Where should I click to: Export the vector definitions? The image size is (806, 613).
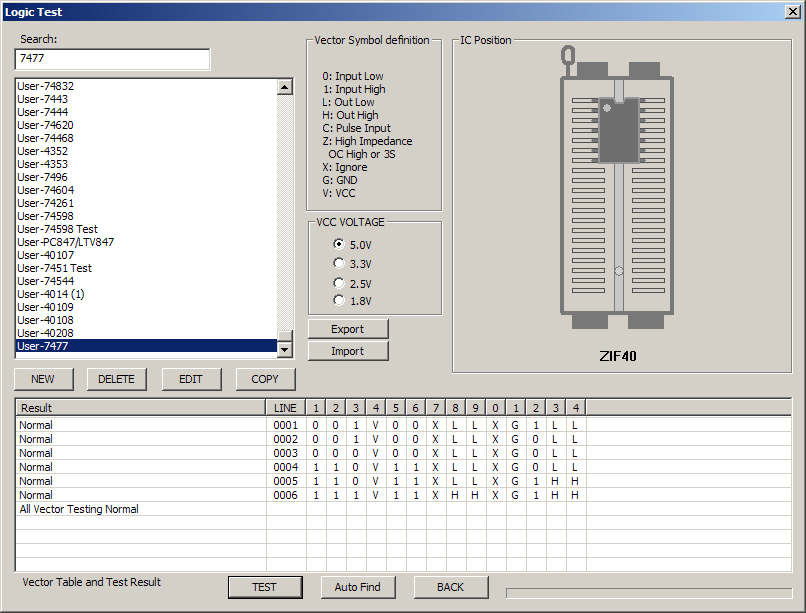point(347,329)
